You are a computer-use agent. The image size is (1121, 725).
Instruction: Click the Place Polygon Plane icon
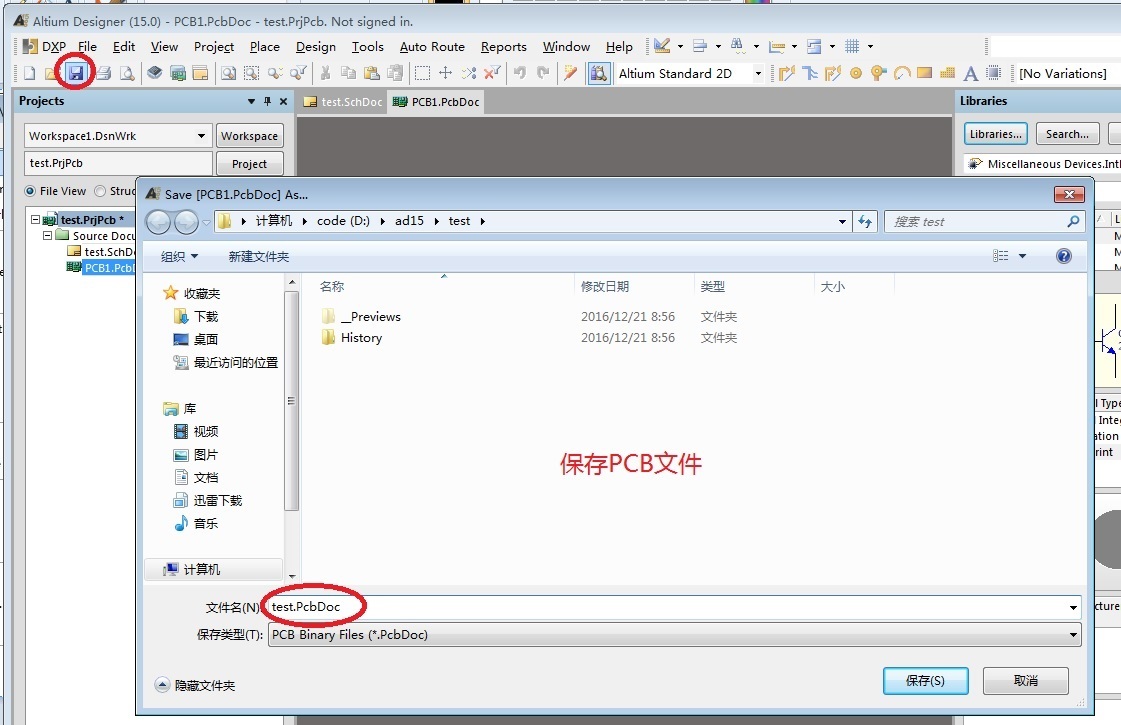[x=947, y=73]
